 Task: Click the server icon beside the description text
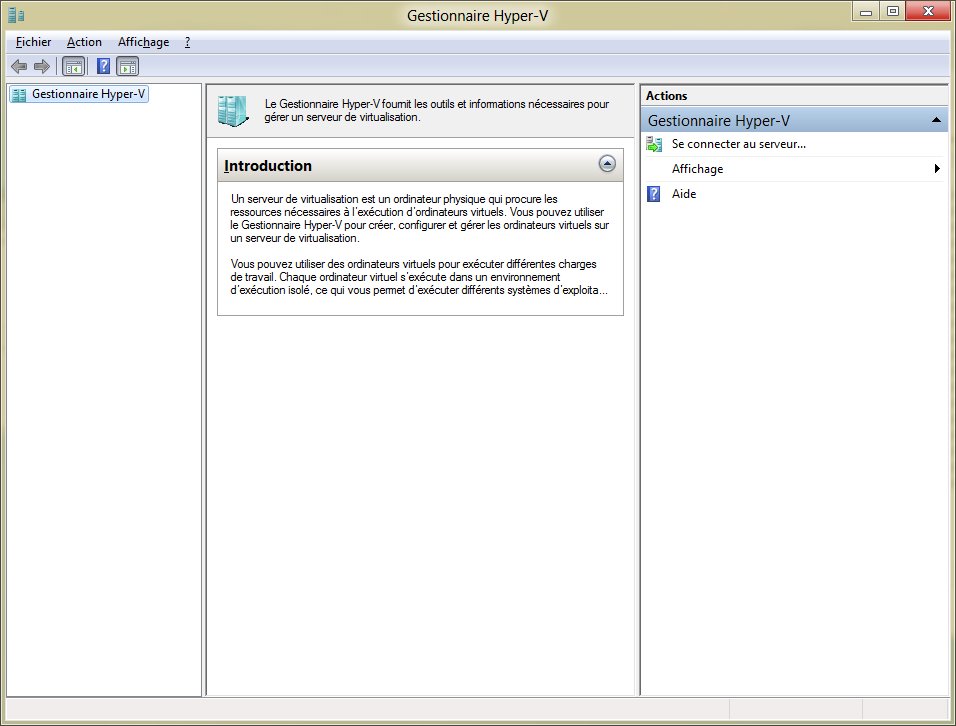pyautogui.click(x=233, y=110)
